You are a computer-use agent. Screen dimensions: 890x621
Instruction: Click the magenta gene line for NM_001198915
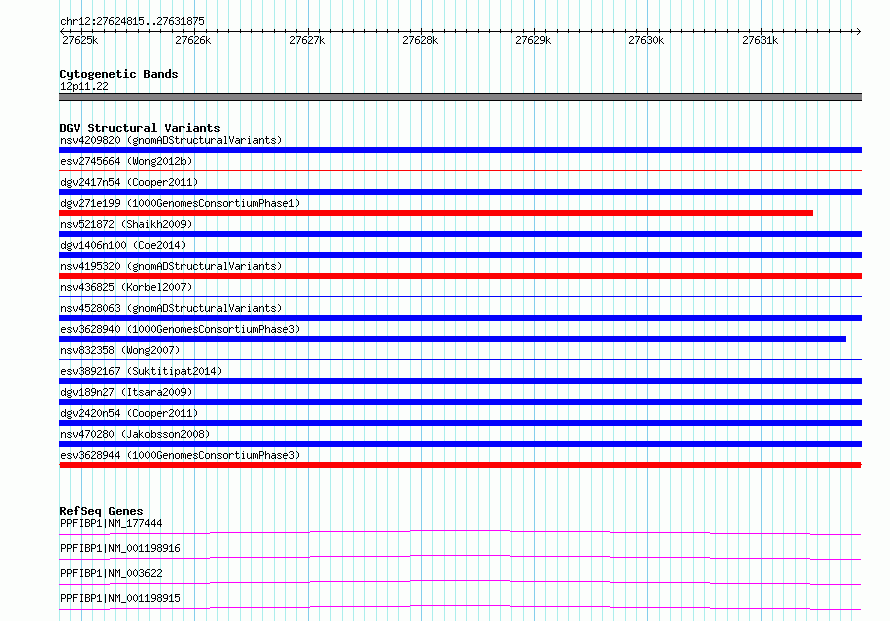click(460, 607)
